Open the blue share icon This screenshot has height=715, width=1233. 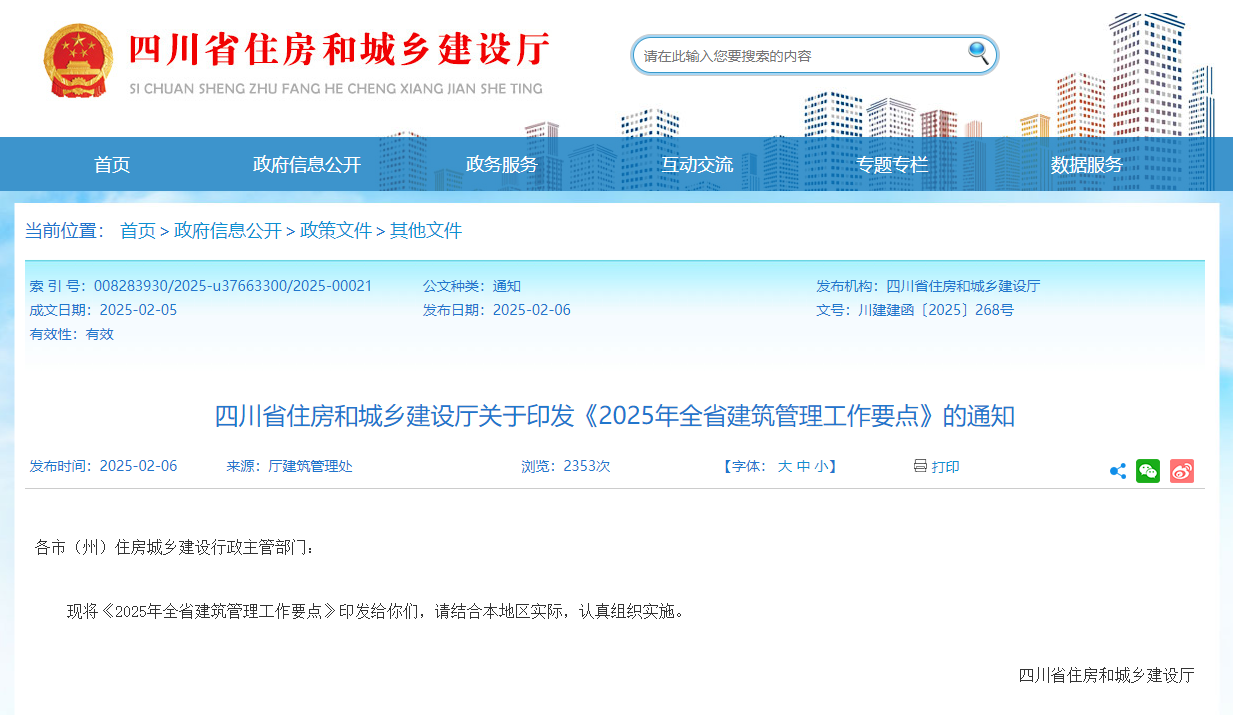point(1117,470)
